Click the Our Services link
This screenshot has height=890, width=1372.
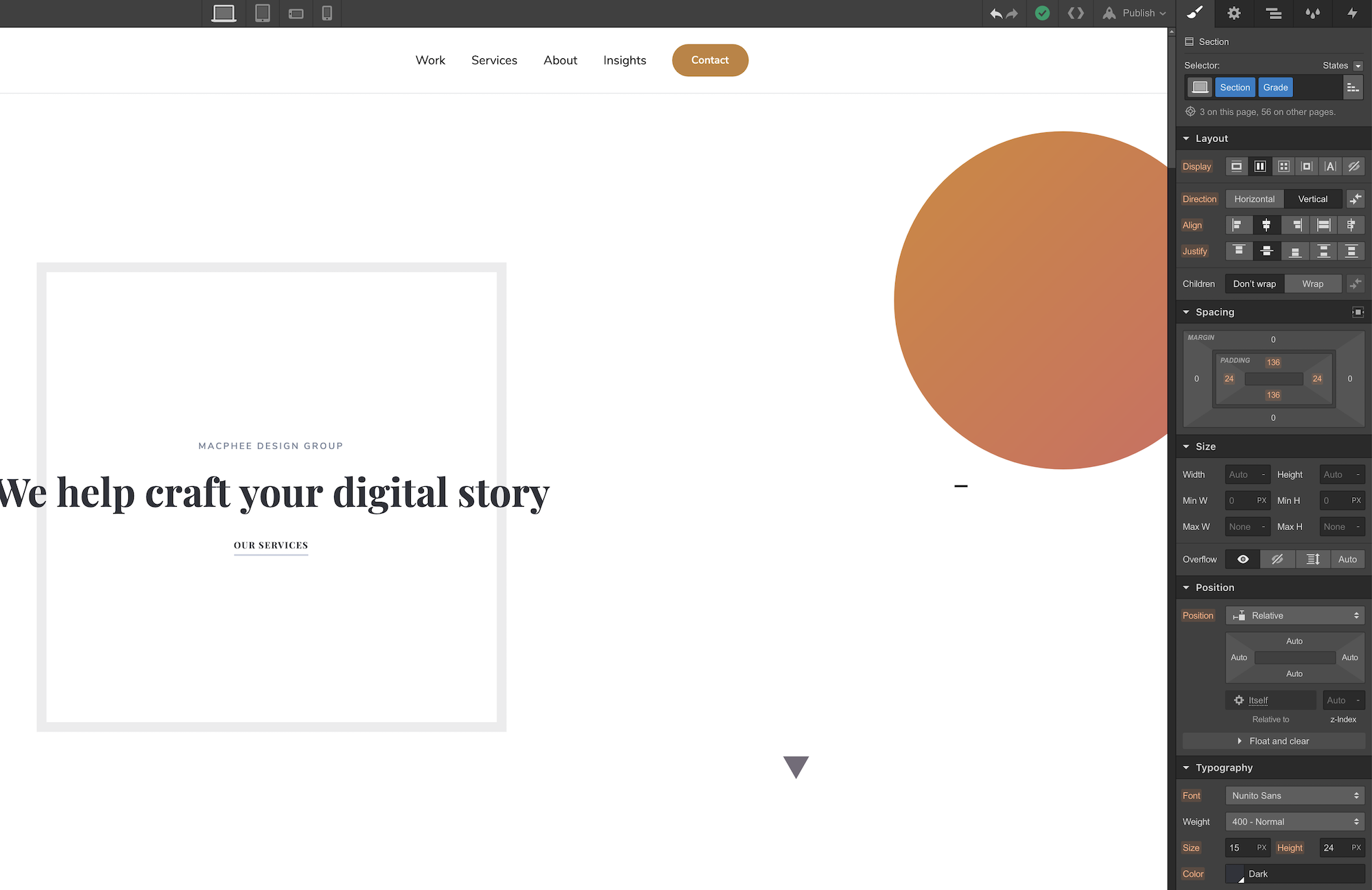pos(271,546)
